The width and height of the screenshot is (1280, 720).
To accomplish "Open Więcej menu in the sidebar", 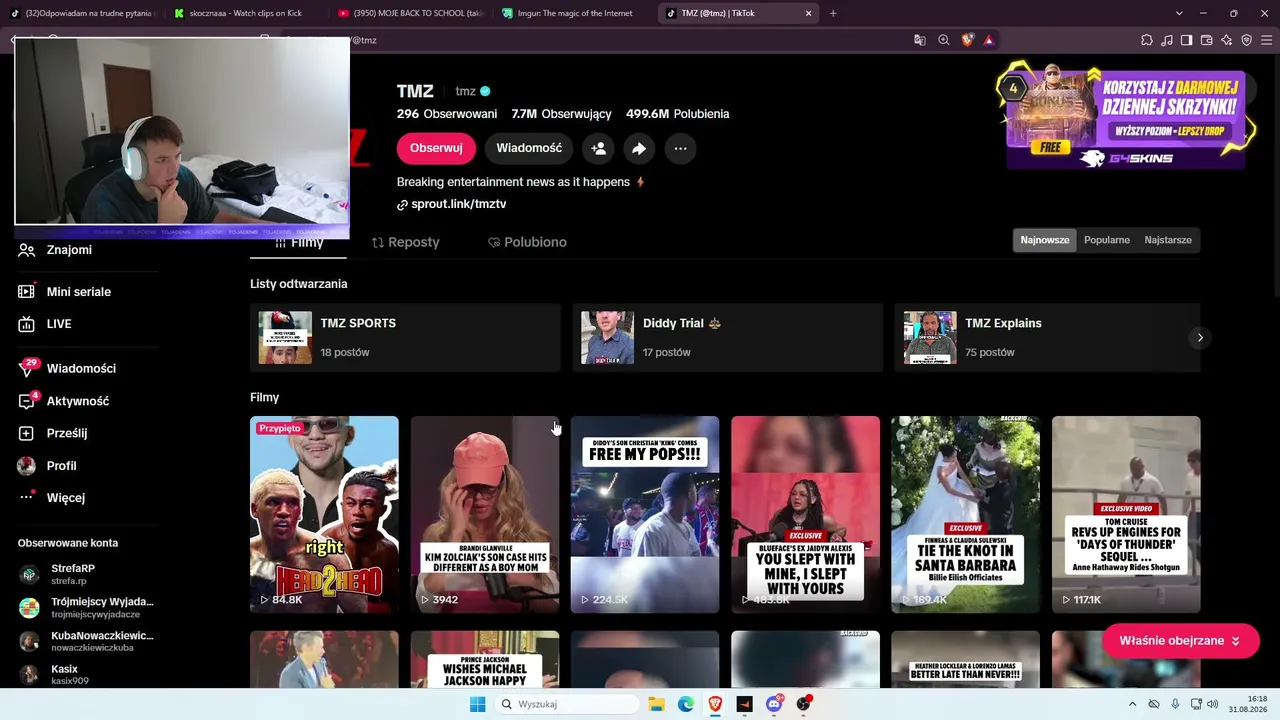I will pos(52,498).
